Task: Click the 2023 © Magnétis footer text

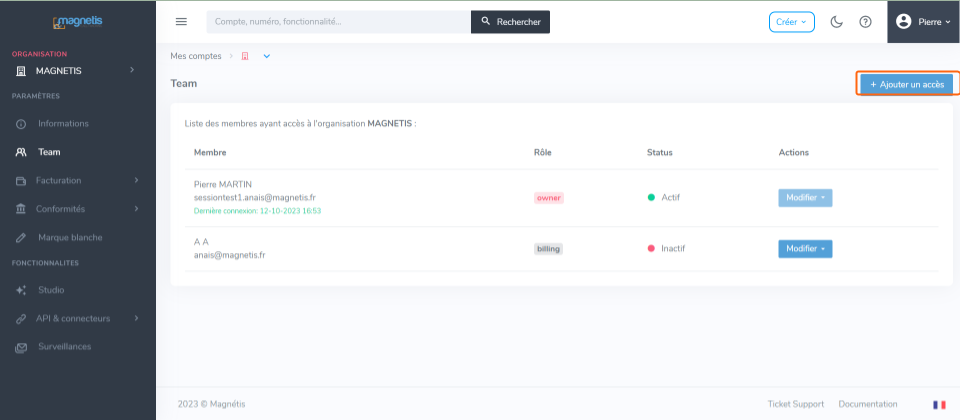Action: (211, 404)
